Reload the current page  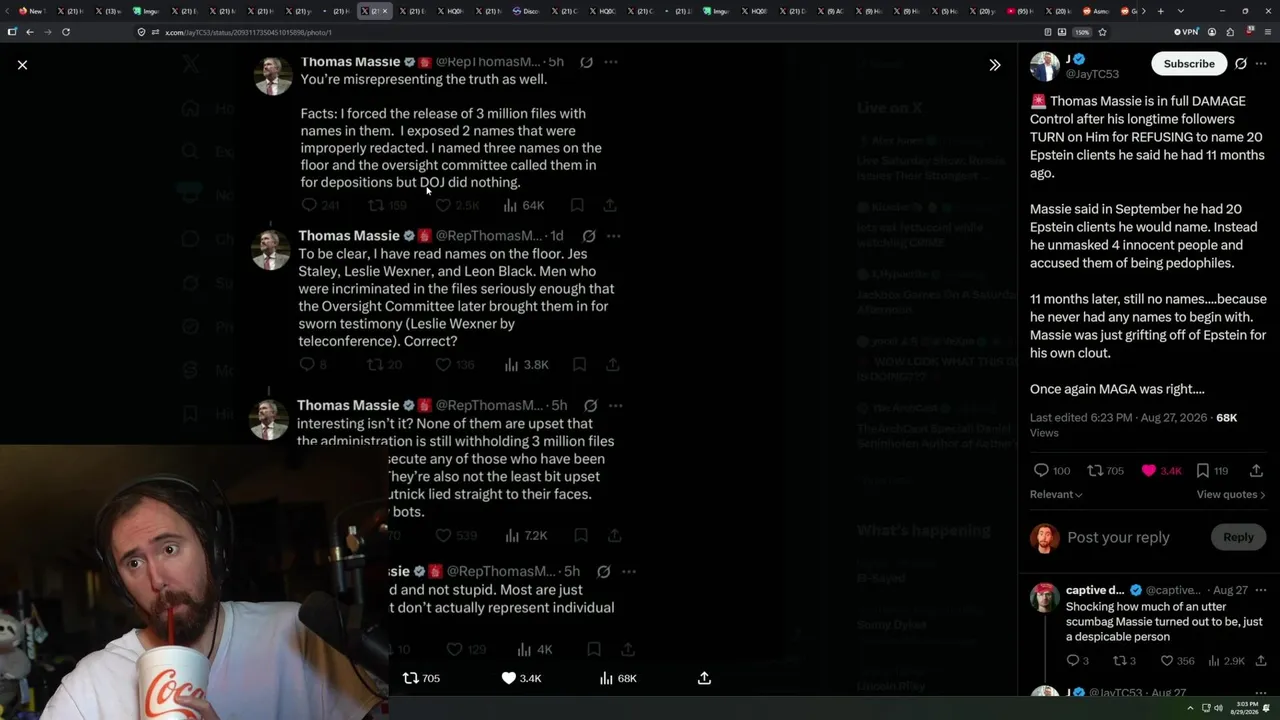(66, 32)
